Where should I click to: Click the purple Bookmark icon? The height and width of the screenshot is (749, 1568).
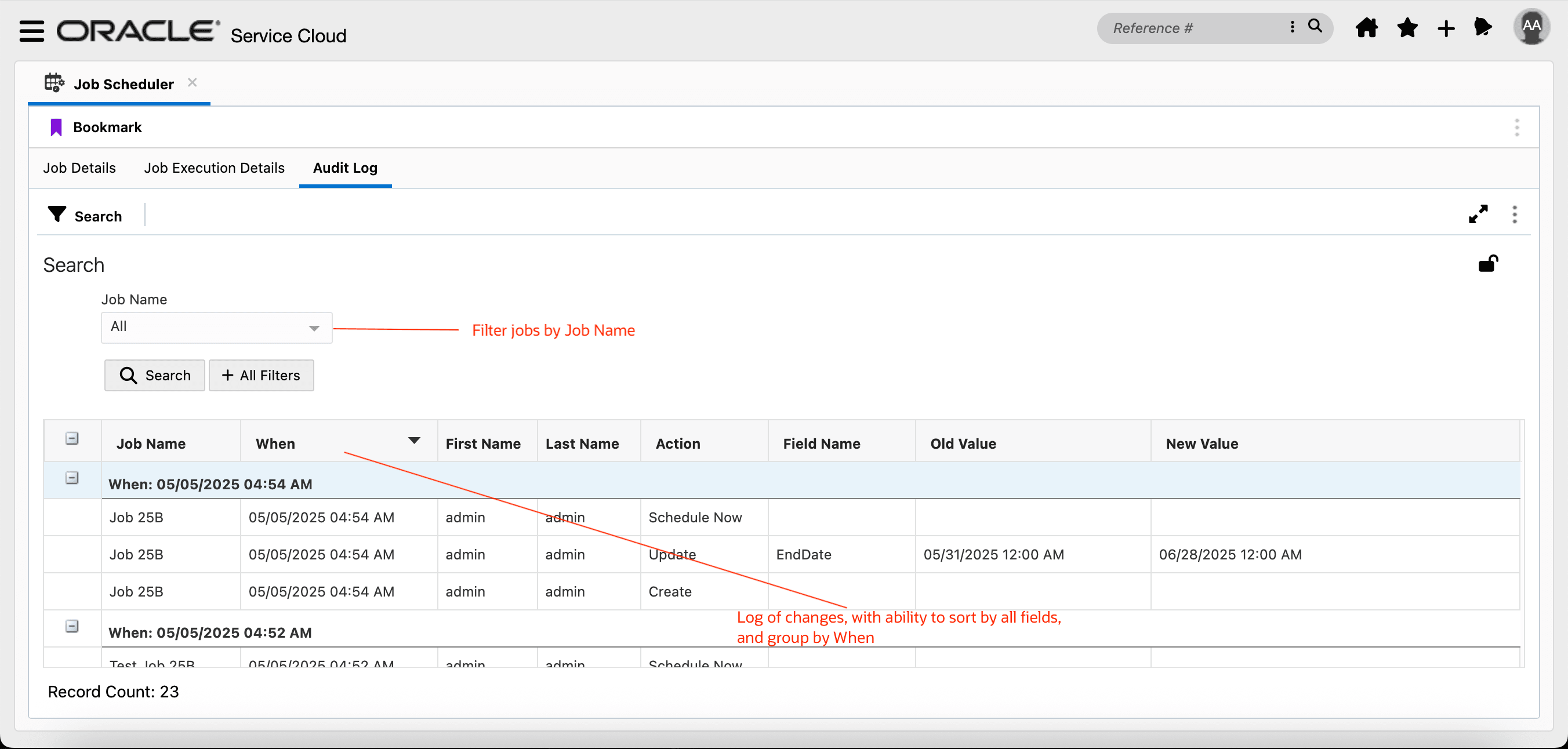pos(56,127)
